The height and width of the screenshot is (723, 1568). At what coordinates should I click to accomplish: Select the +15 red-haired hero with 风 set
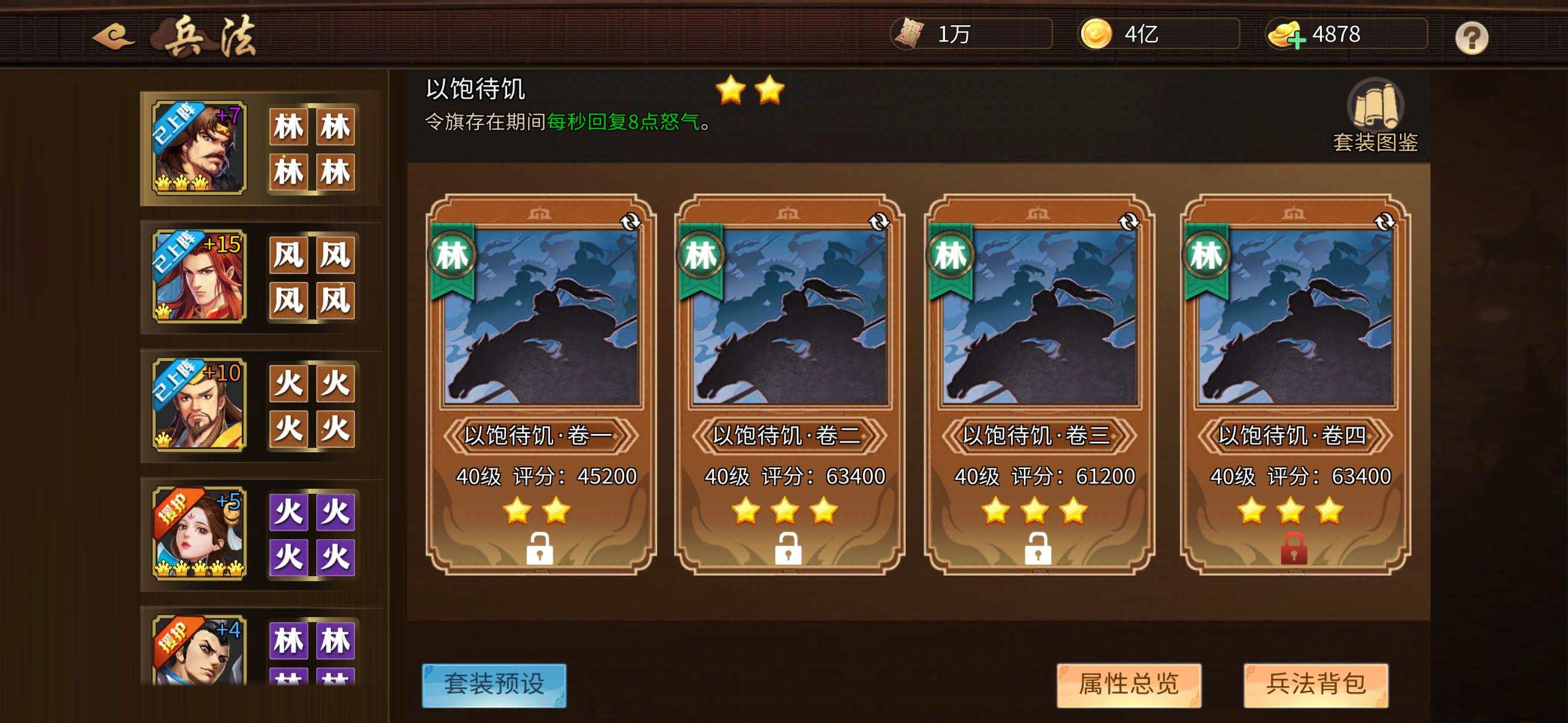[199, 276]
